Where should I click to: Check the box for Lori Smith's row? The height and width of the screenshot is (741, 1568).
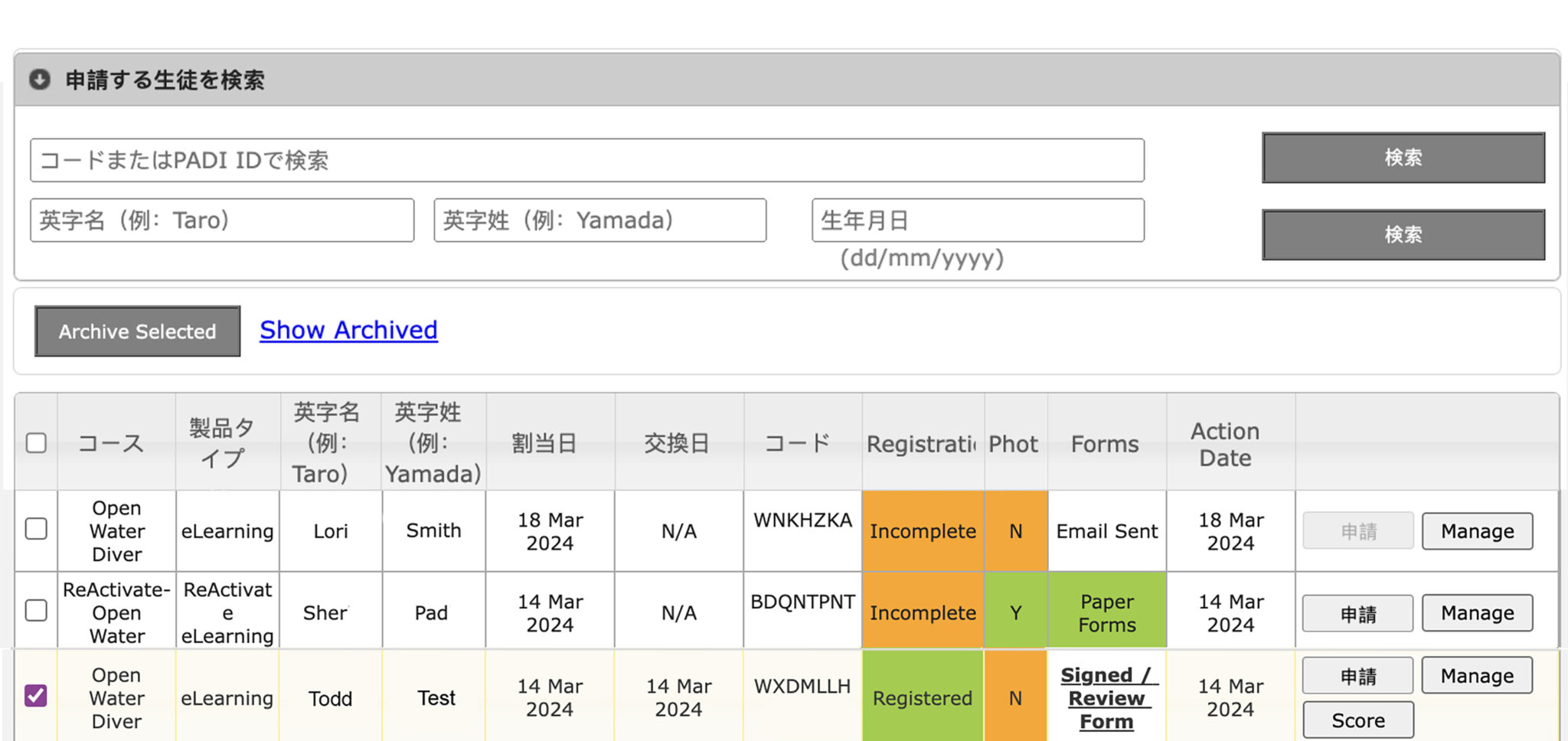pyautogui.click(x=36, y=529)
